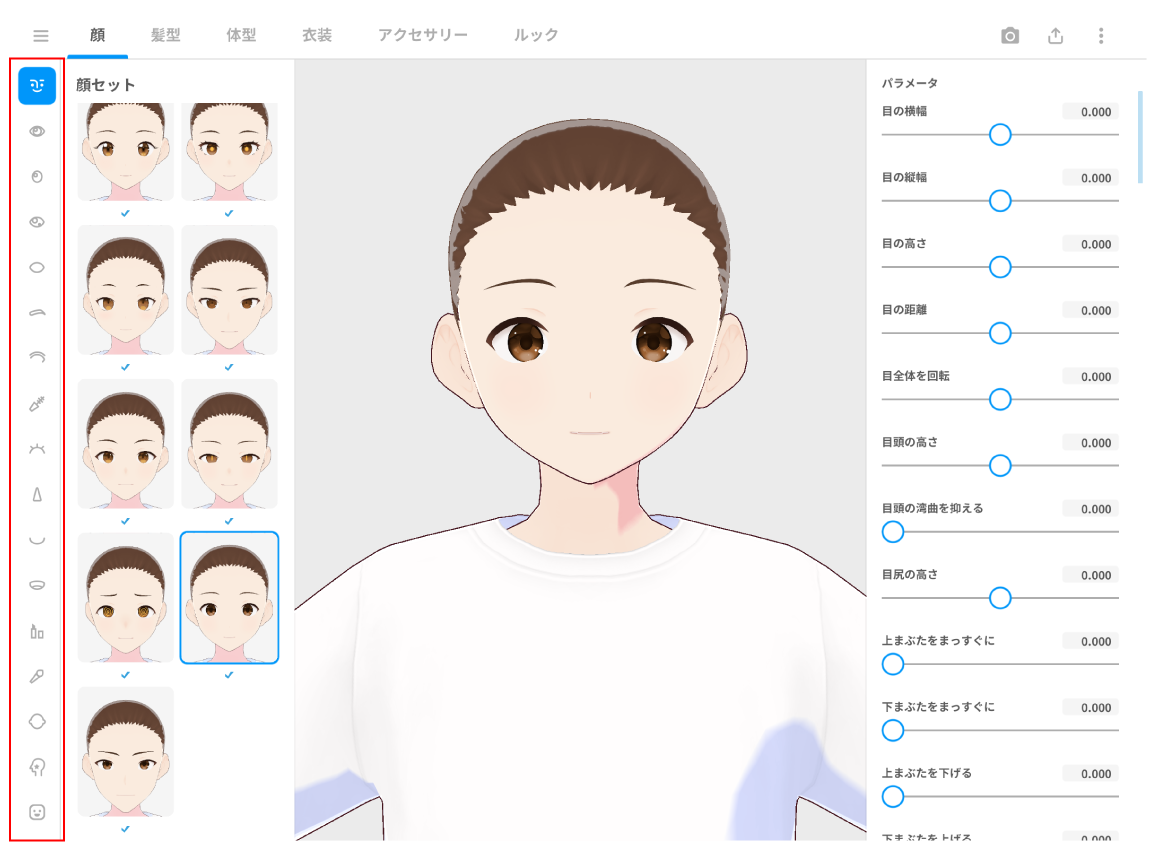
Task: Click the 上まぶたをまっすぐに value field
Action: click(1090, 641)
